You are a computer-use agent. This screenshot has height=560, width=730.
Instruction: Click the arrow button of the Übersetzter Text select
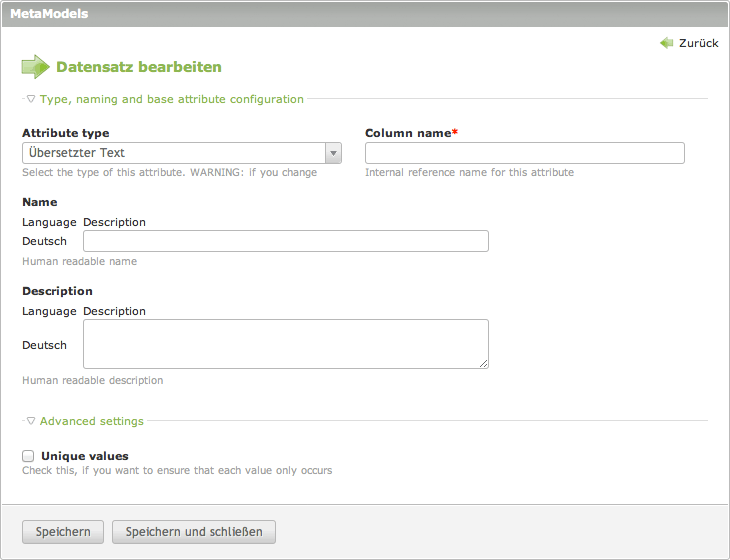(x=333, y=153)
